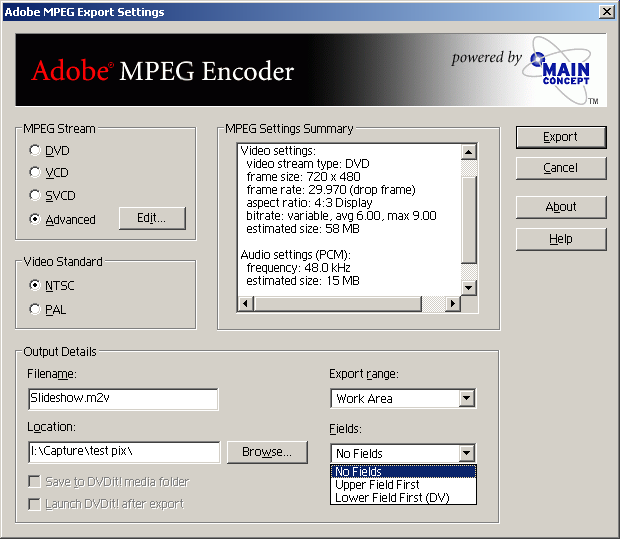The image size is (620, 539).
Task: Browse for output location
Action: coord(267,452)
